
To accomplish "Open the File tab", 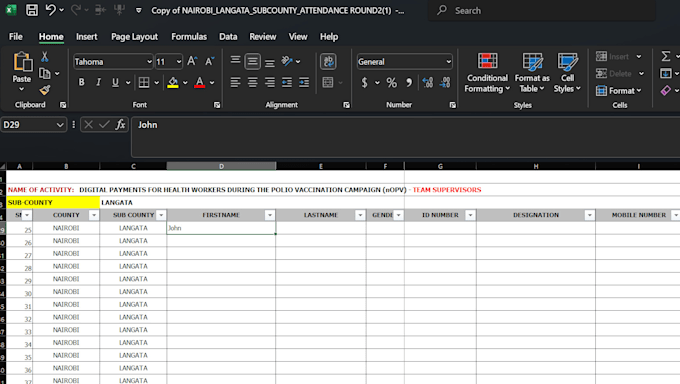I will (16, 37).
